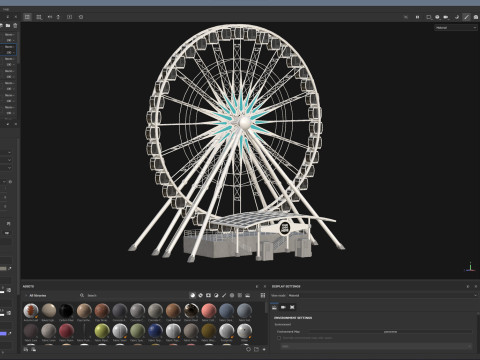Click the Environment Map panorama button
The width and height of the screenshot is (480, 360).
[x=390, y=332]
